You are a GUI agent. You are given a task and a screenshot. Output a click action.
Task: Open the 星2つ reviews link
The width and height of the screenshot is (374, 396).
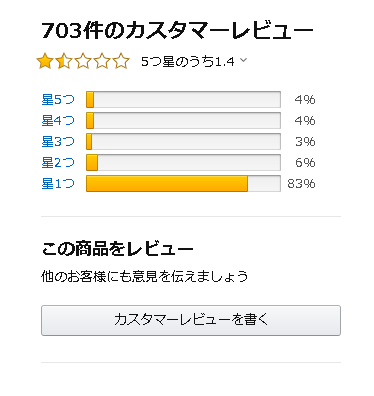(x=58, y=163)
